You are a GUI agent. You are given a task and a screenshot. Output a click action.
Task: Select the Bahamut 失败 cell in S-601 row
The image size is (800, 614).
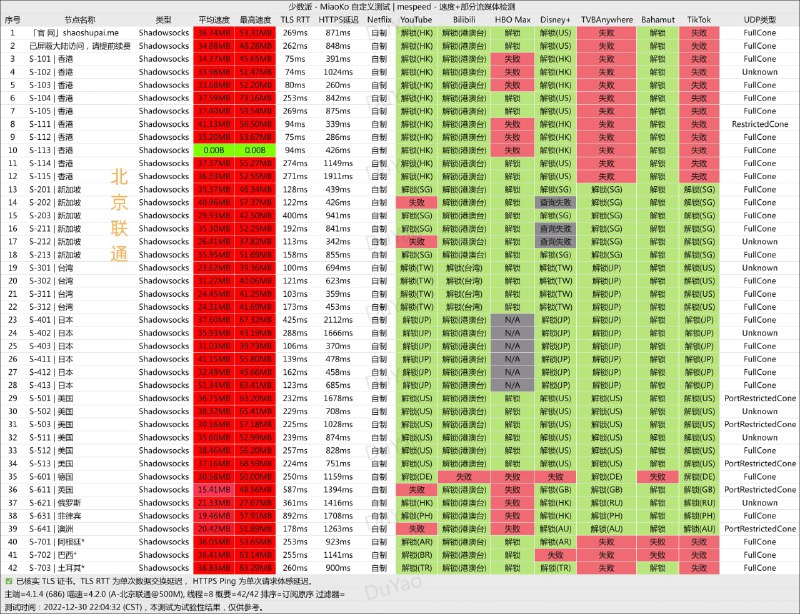(x=658, y=477)
